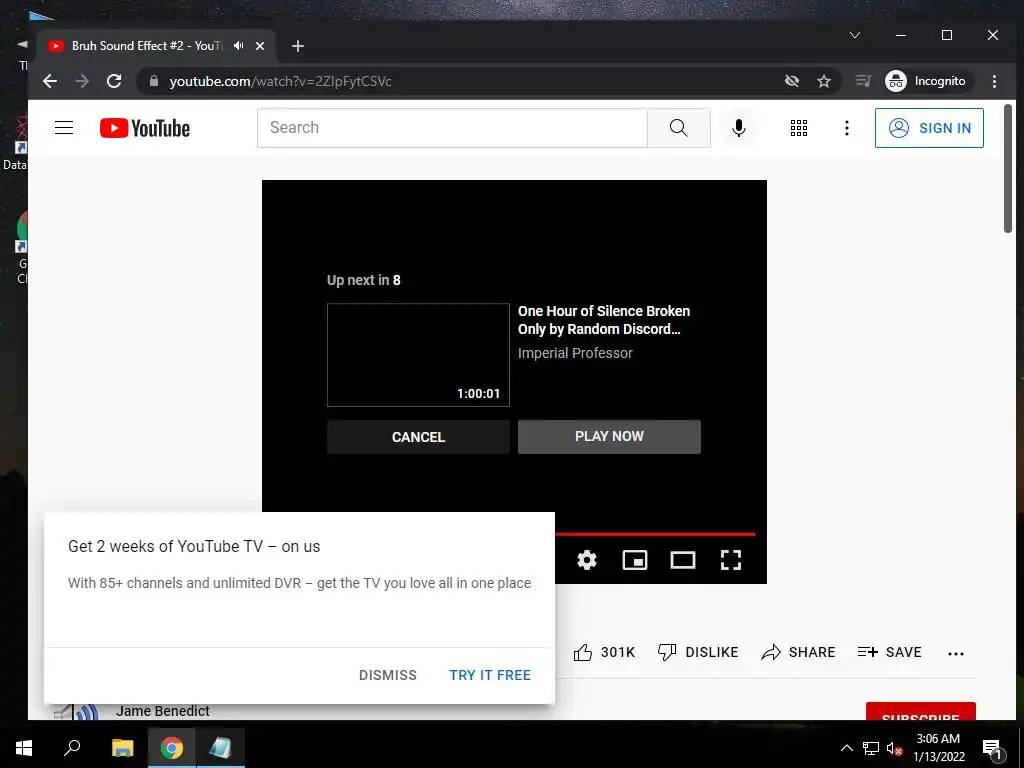Search with your voice microphone icon
Image resolution: width=1024 pixels, height=768 pixels.
(x=739, y=128)
